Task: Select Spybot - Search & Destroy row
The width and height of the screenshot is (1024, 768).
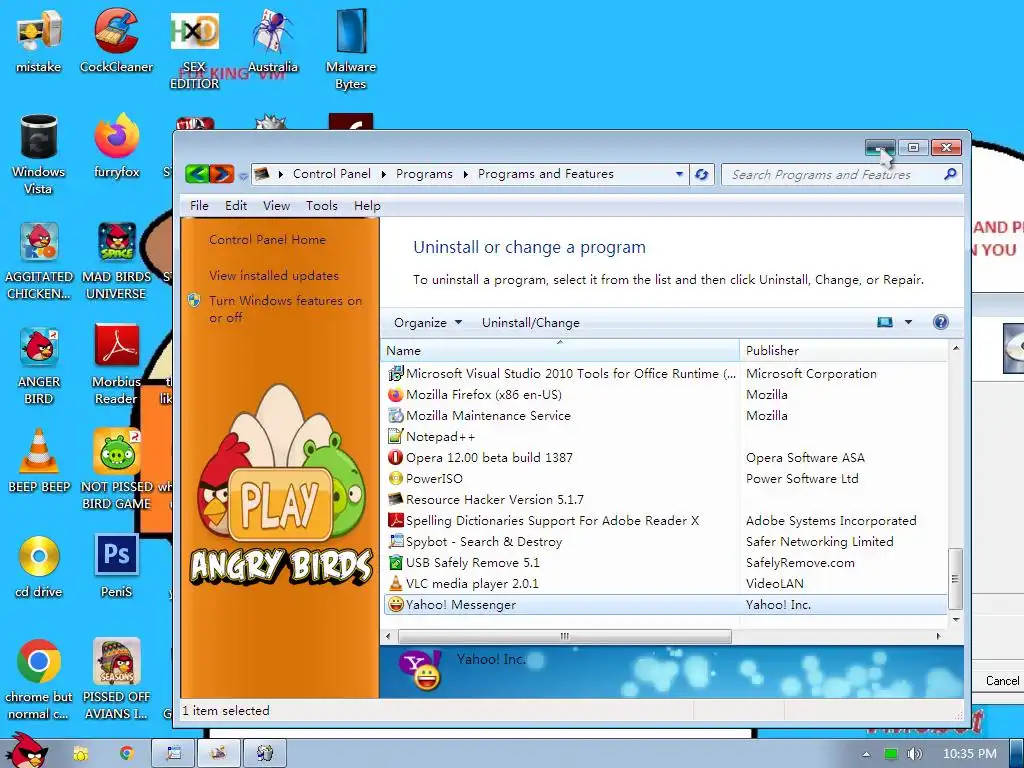Action: (665, 541)
